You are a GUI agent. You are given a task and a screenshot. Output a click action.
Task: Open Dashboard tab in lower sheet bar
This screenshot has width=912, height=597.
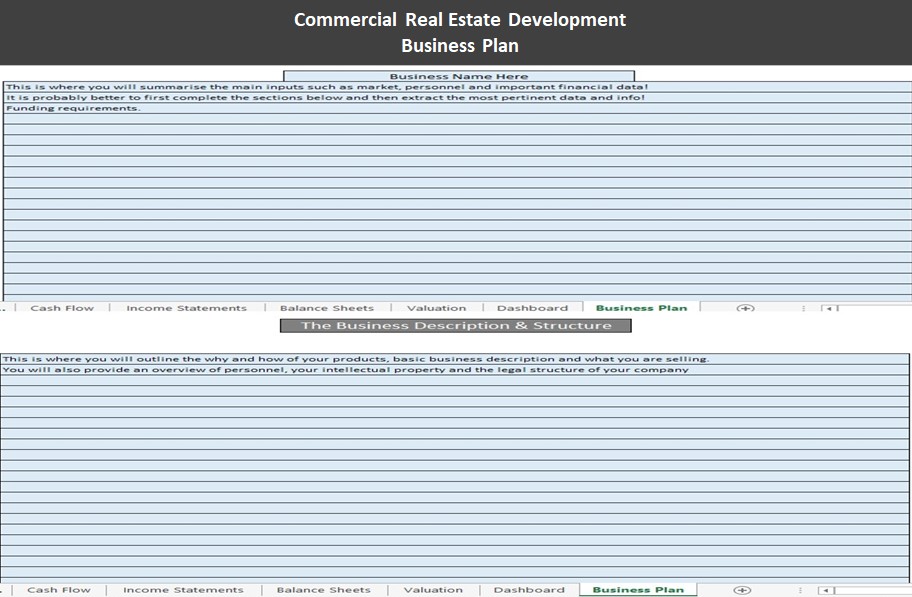(529, 589)
